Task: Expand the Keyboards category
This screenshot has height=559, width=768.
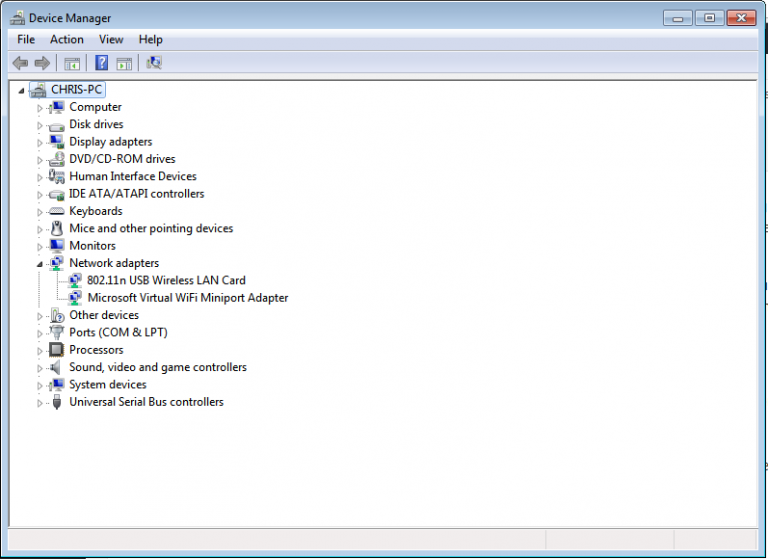Action: pyautogui.click(x=40, y=212)
